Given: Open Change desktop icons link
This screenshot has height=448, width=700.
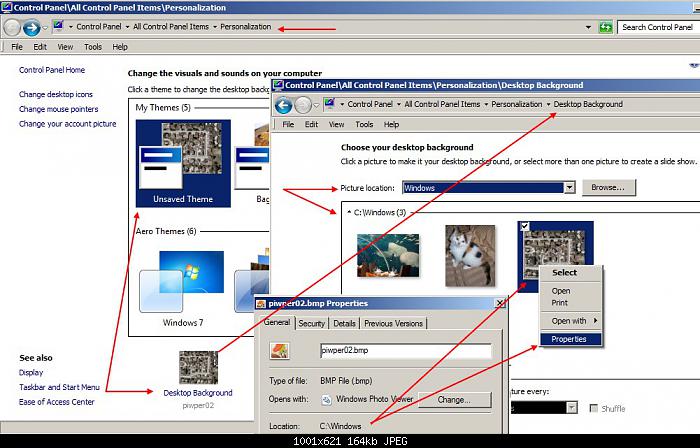Looking at the screenshot, I should (x=56, y=95).
